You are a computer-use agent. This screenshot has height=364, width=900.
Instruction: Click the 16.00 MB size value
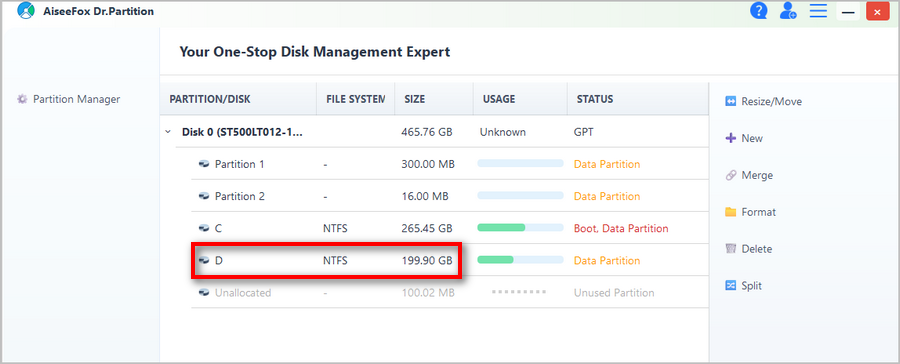tap(424, 196)
